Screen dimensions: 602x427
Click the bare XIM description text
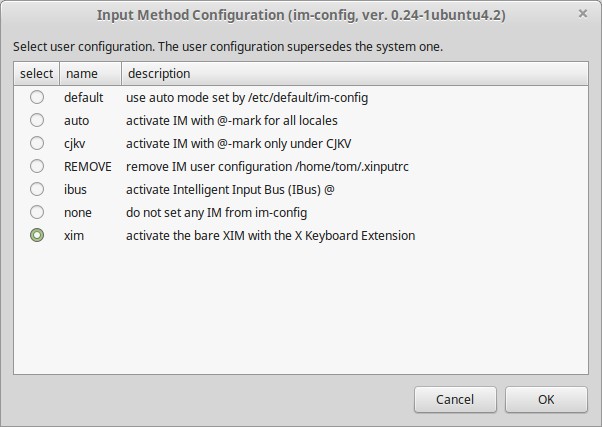coord(270,236)
